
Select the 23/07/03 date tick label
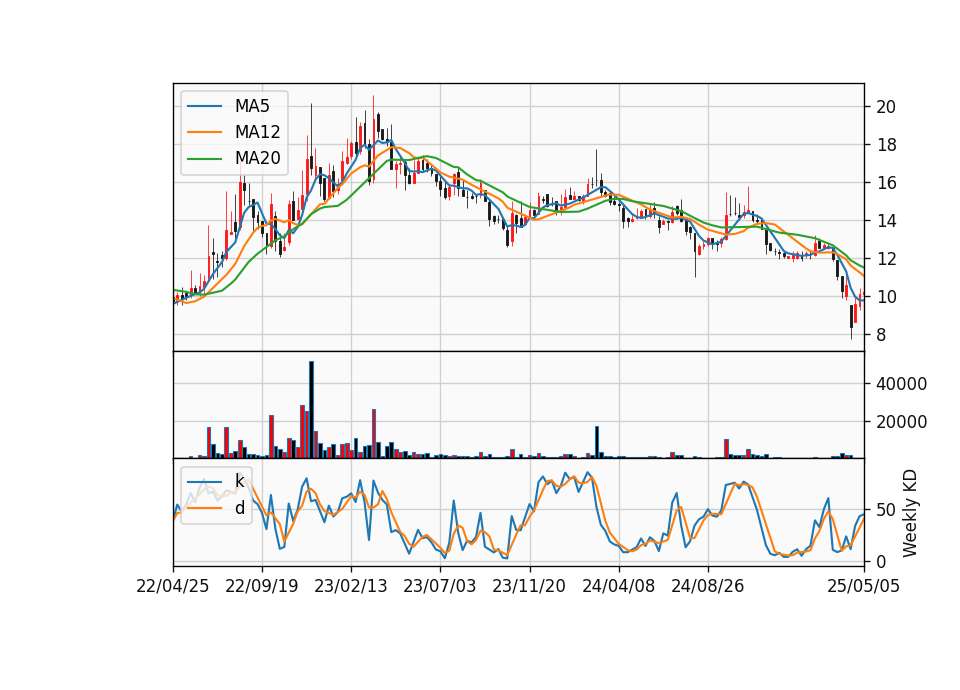point(440,587)
